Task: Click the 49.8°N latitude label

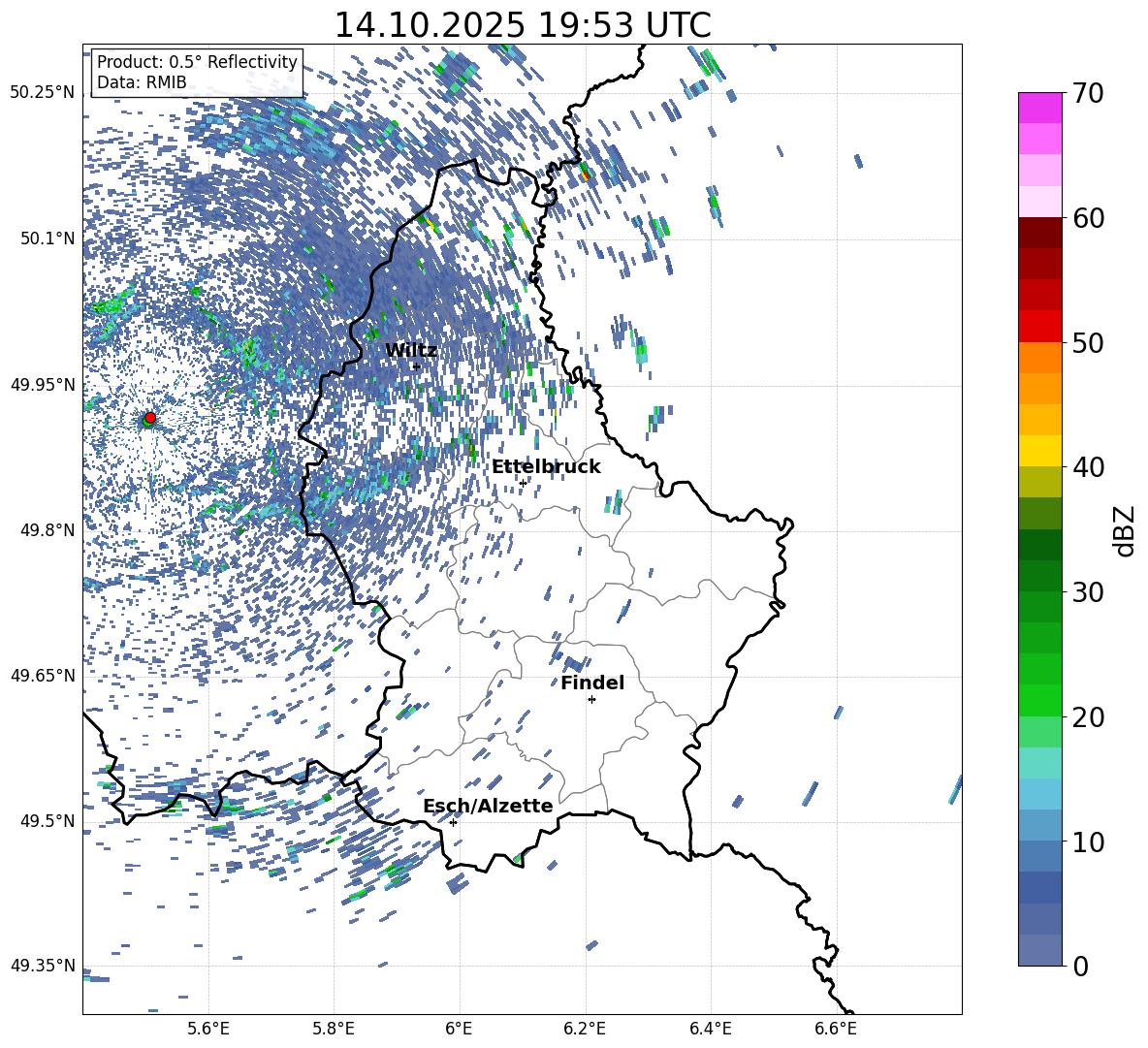Action: [x=48, y=530]
